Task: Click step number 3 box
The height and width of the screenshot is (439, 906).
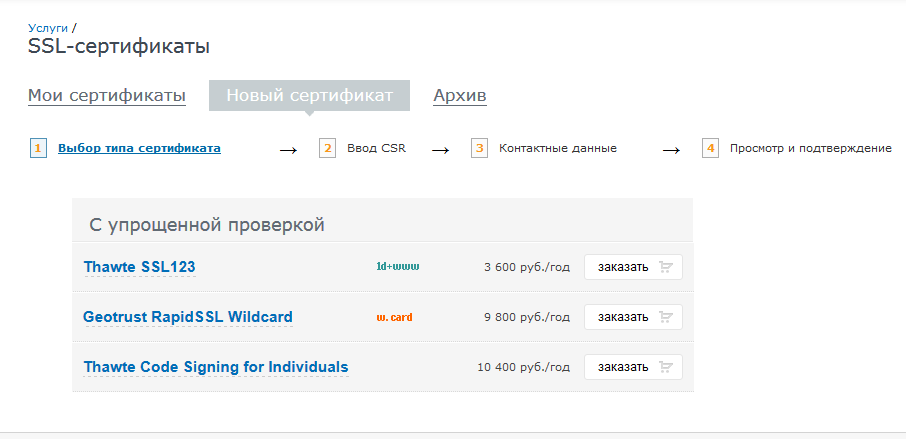Action: pos(480,148)
